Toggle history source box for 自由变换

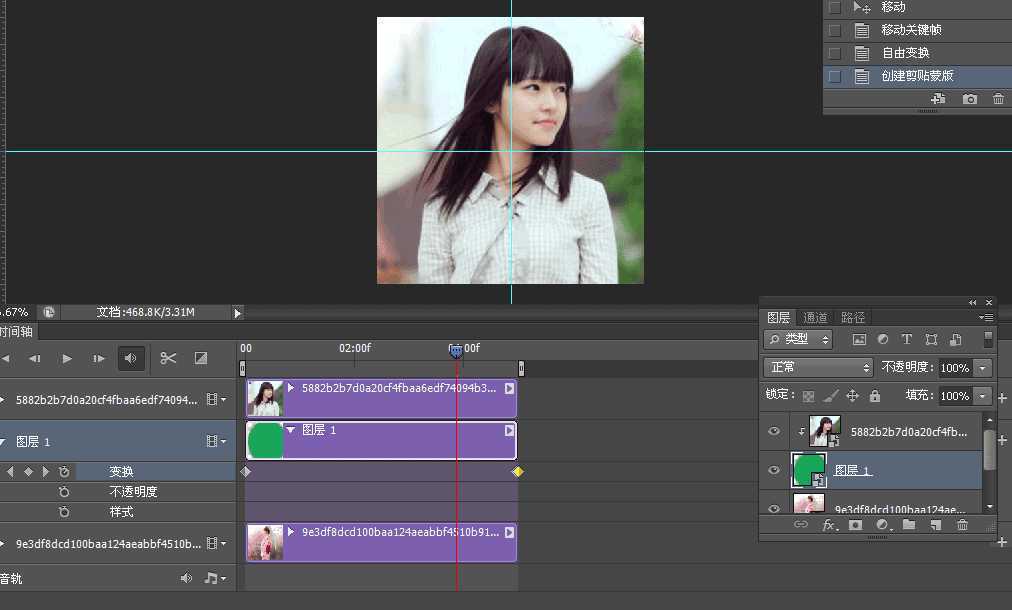click(834, 53)
